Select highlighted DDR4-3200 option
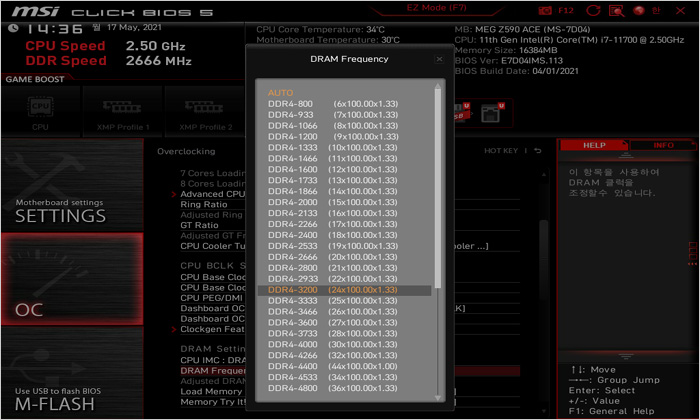700x420 pixels. point(345,290)
